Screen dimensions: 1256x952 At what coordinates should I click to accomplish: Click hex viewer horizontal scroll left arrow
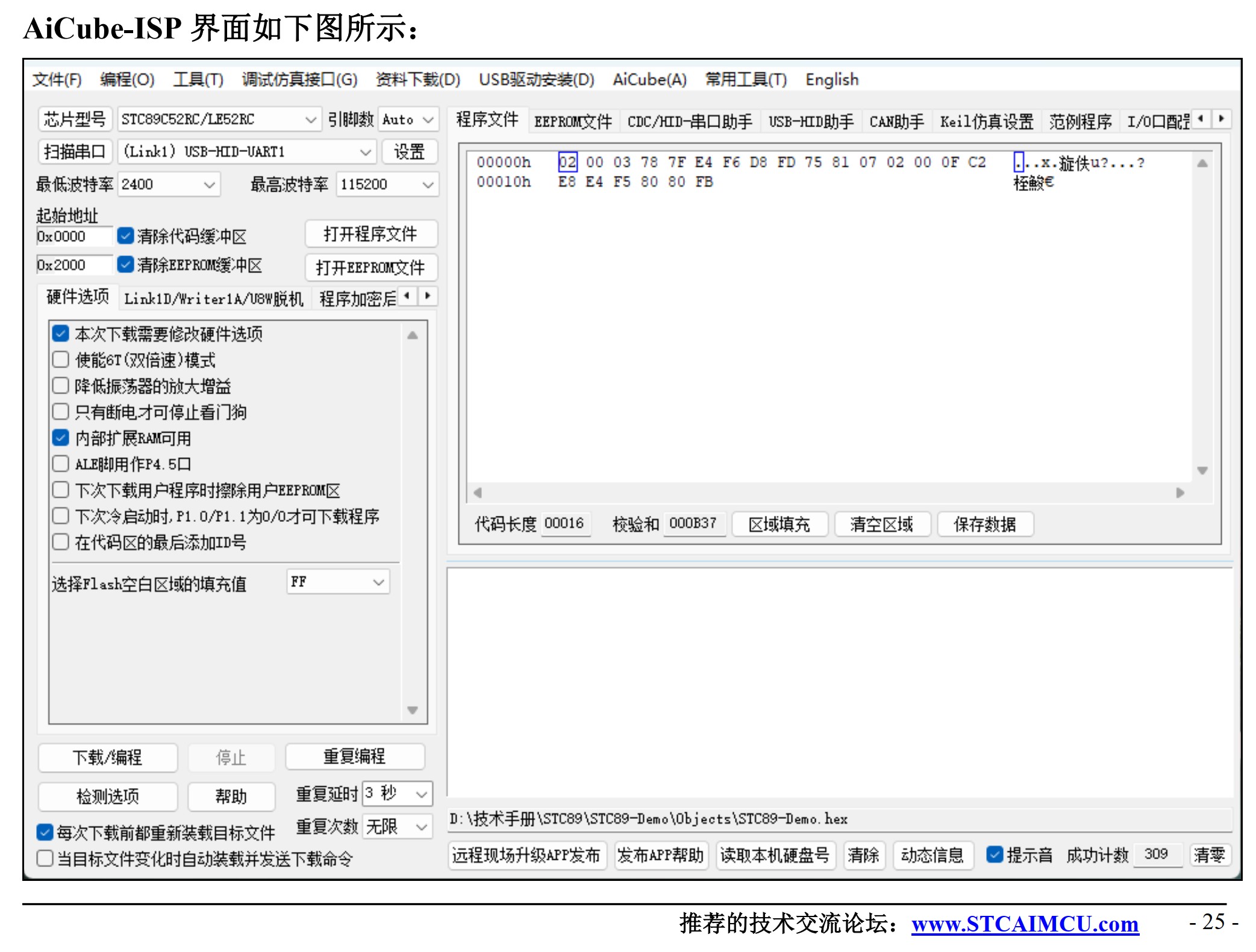478,492
